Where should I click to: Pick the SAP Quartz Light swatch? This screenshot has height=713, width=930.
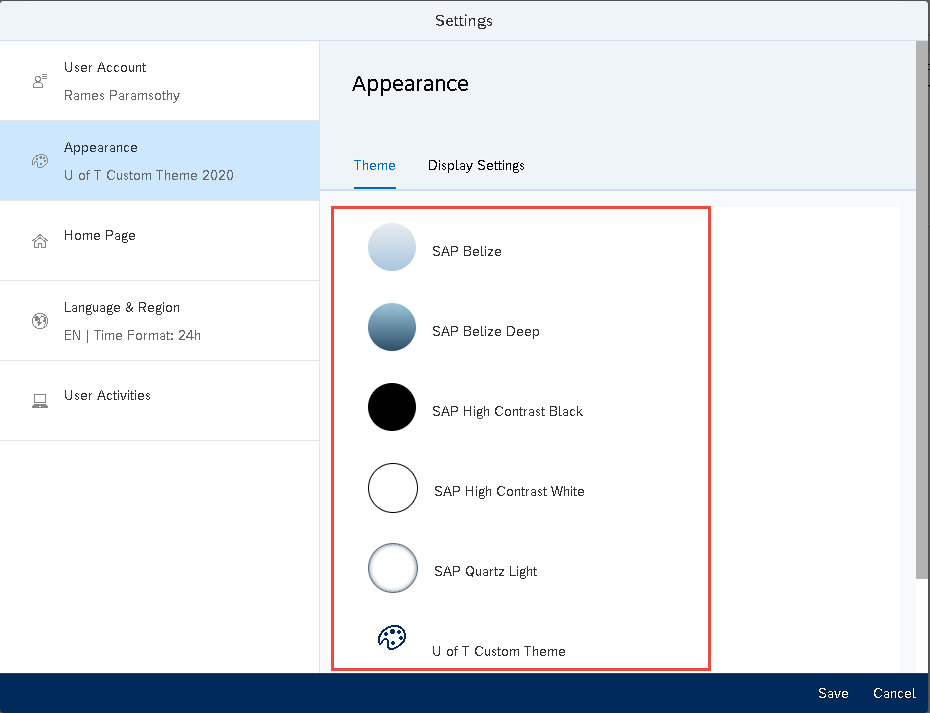coord(393,568)
